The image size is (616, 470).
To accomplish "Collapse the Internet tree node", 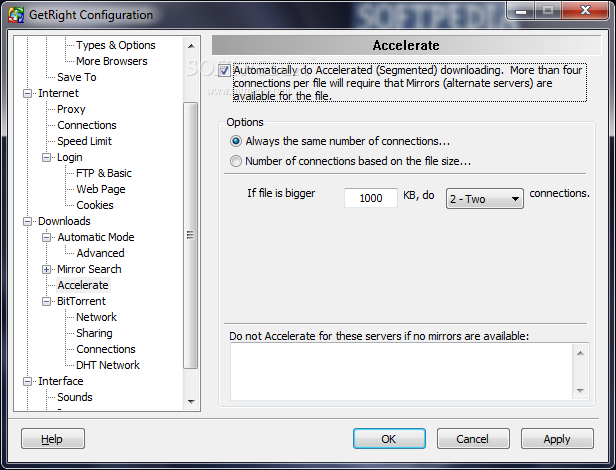I will [x=28, y=94].
